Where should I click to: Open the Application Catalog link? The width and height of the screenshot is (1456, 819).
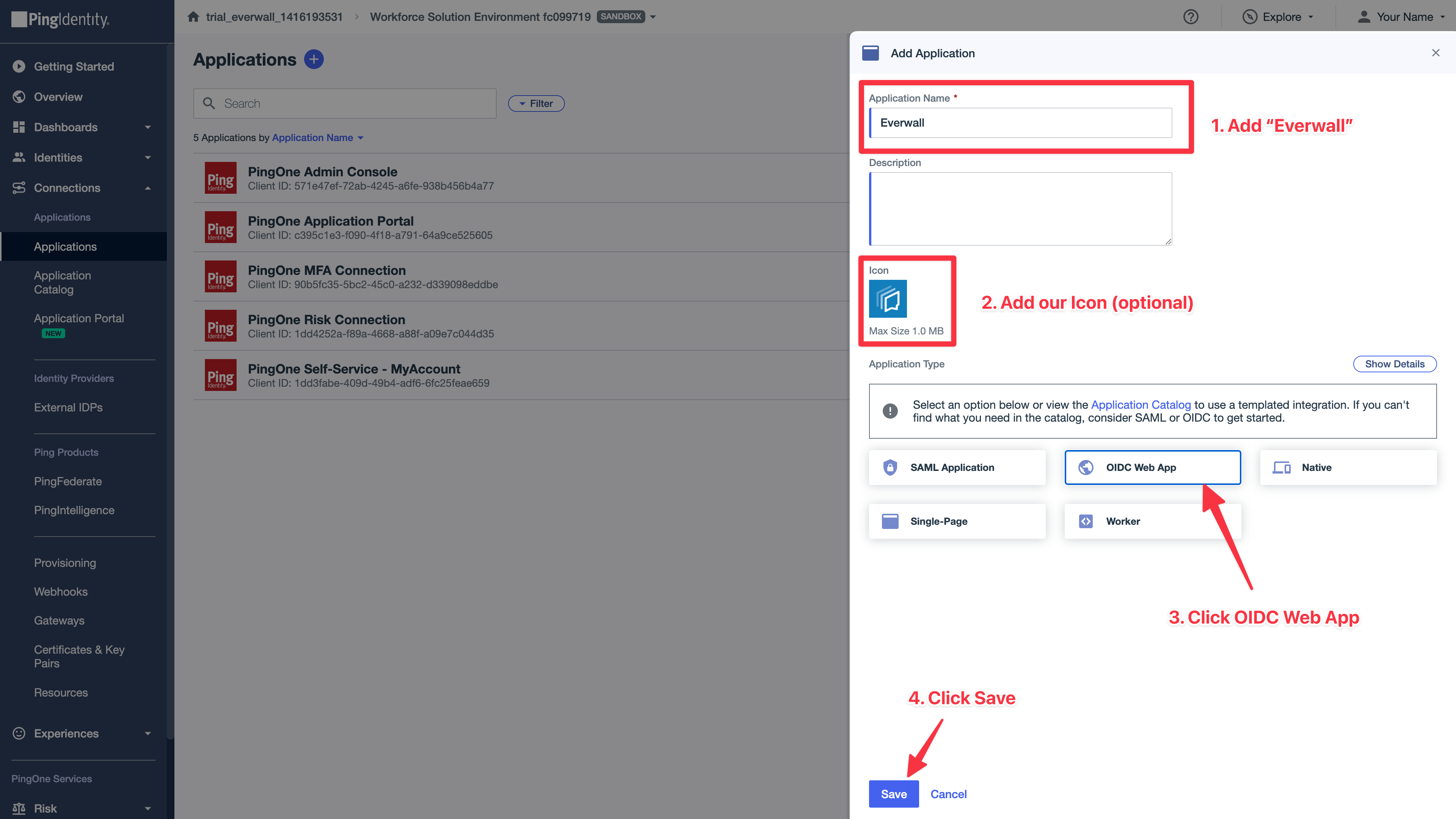click(1141, 405)
